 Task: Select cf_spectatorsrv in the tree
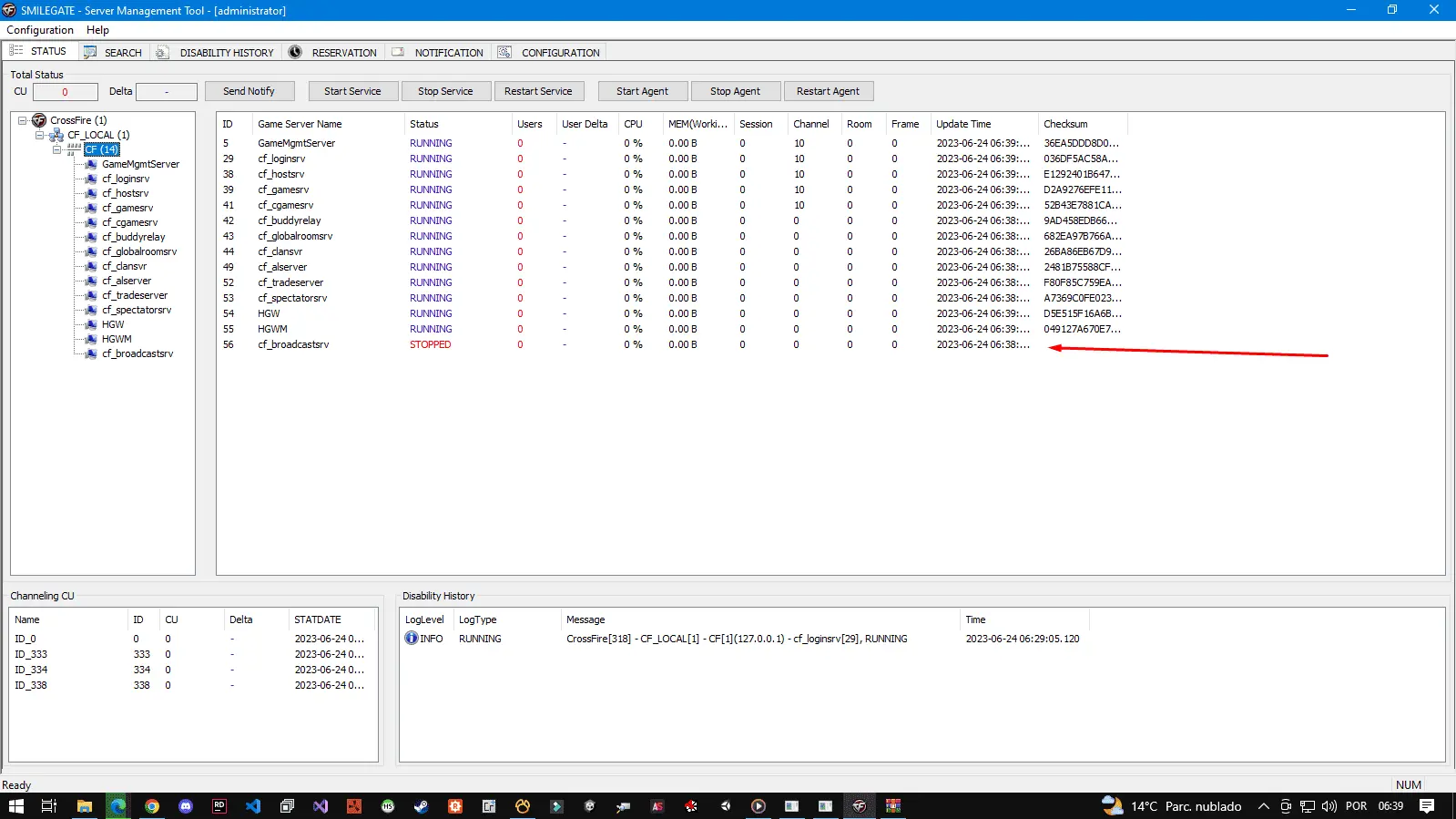(x=137, y=310)
